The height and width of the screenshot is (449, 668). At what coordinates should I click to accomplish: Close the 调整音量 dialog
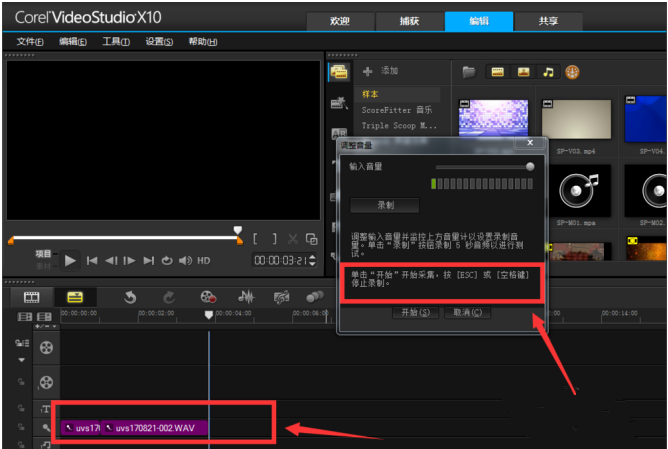(x=530, y=143)
